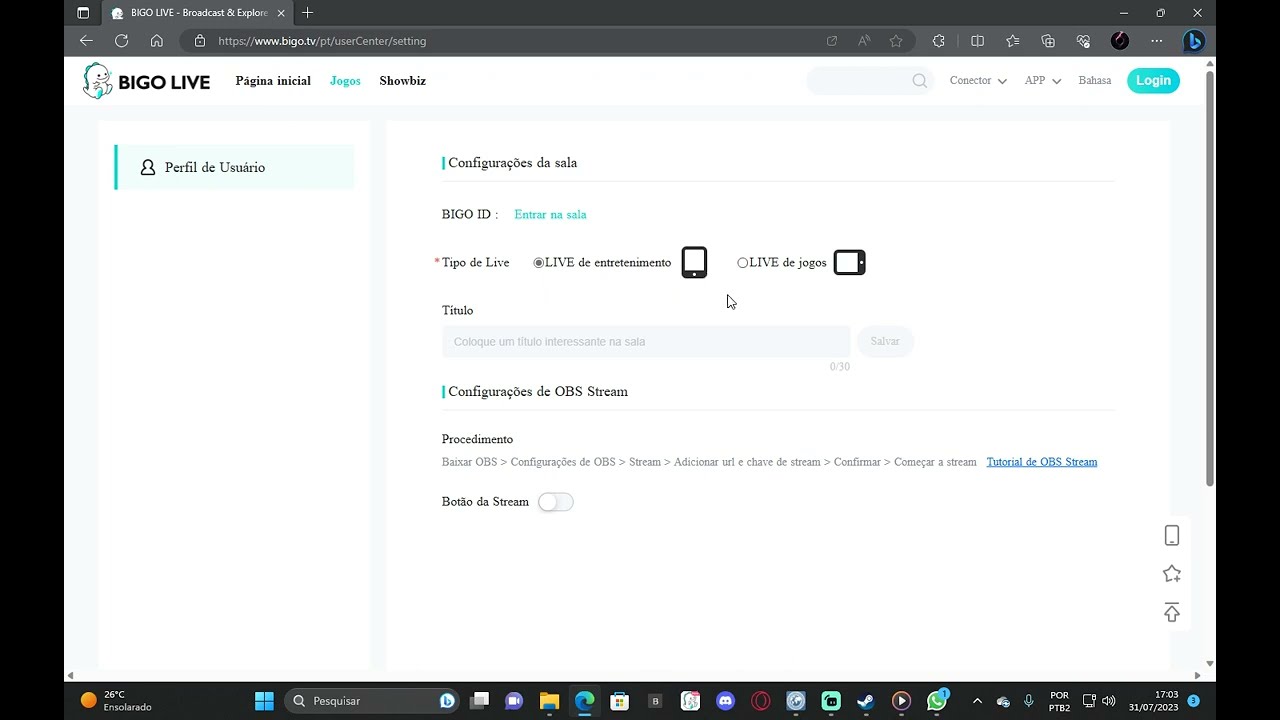Image resolution: width=1280 pixels, height=720 pixels.
Task: Click the Salvar button
Action: click(x=885, y=342)
